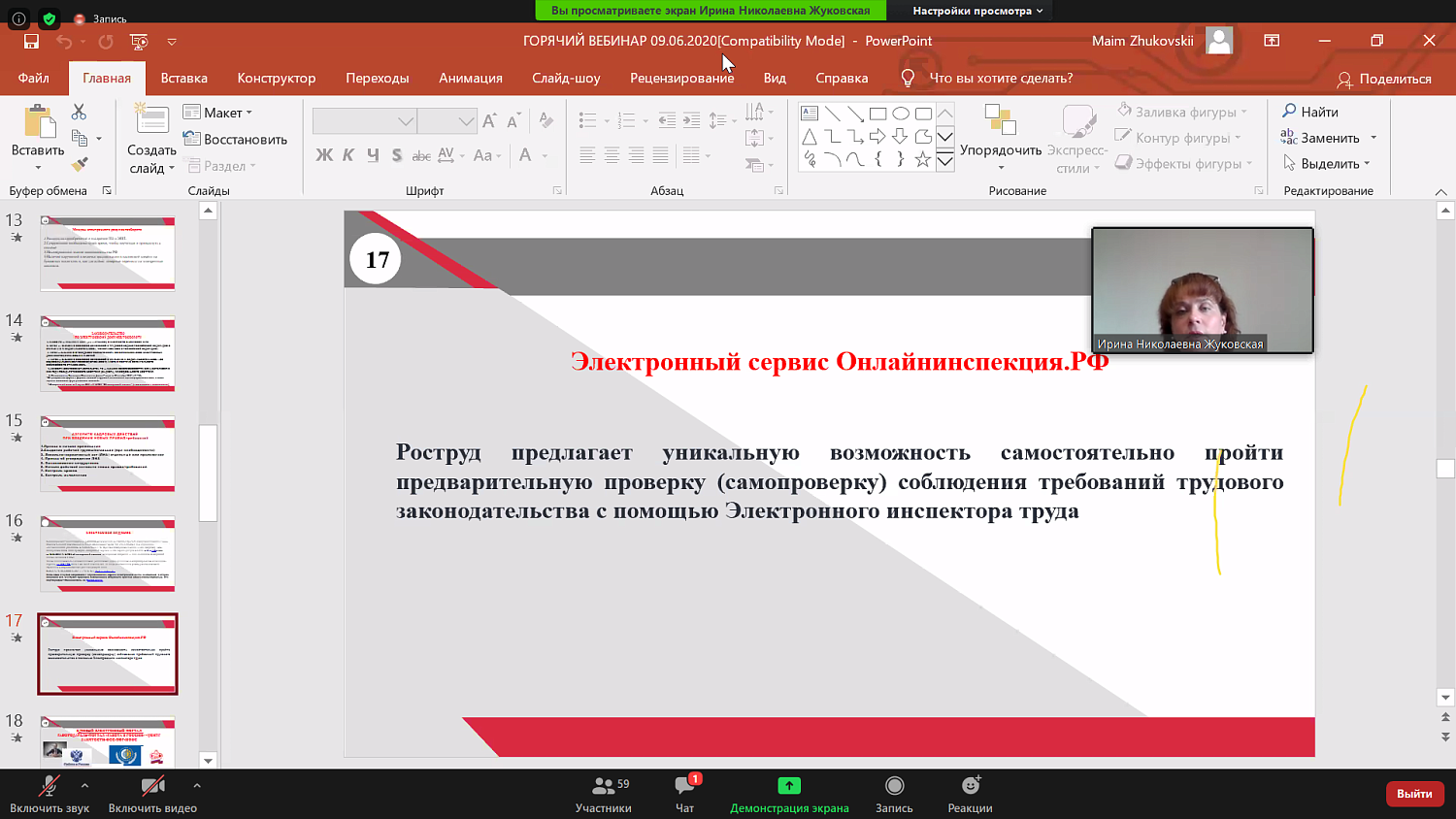Select the five-point Star shape
This screenshot has width=1456, height=819.
click(923, 159)
